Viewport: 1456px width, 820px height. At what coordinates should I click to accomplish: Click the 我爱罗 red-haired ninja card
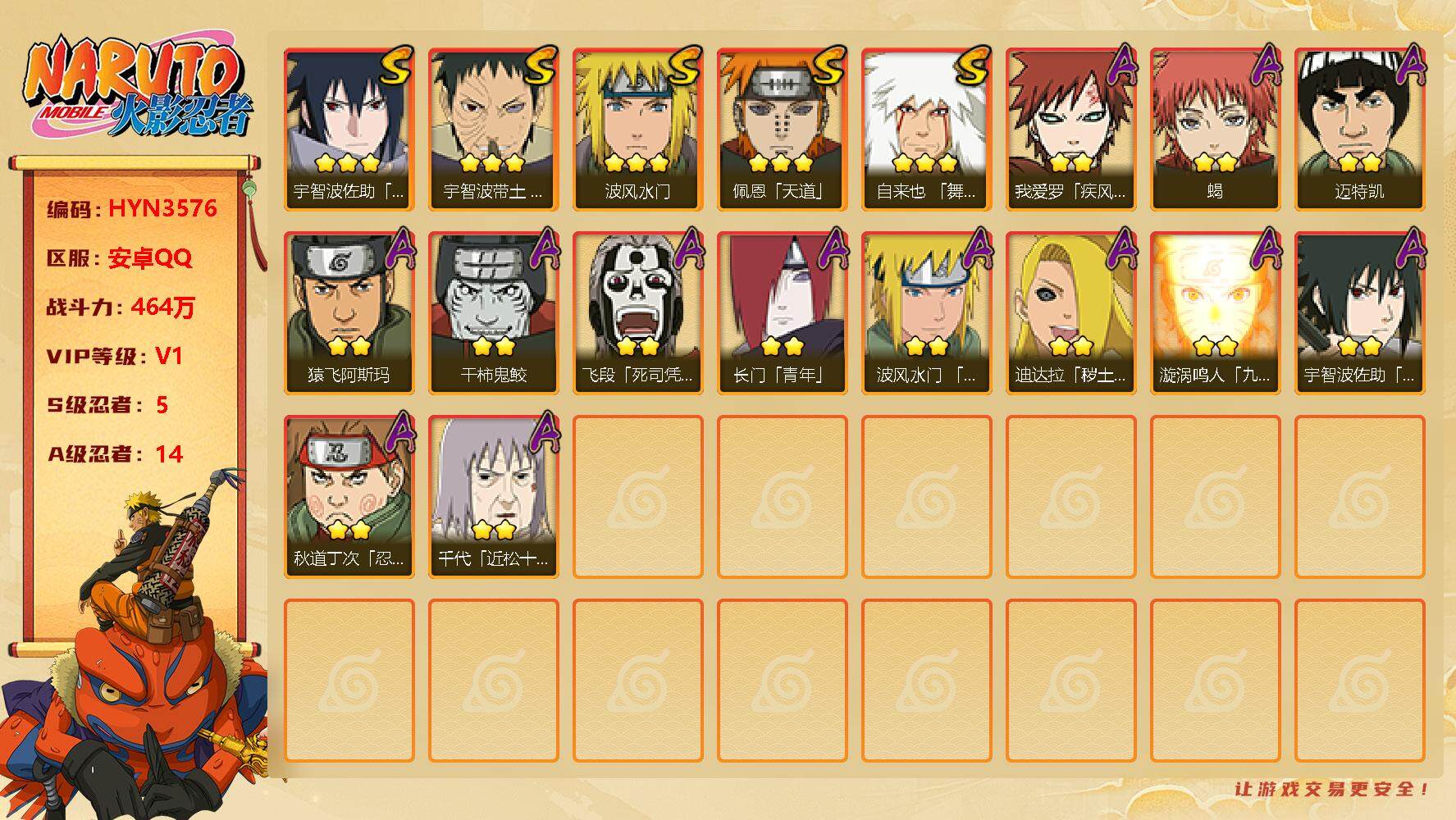coord(1070,130)
